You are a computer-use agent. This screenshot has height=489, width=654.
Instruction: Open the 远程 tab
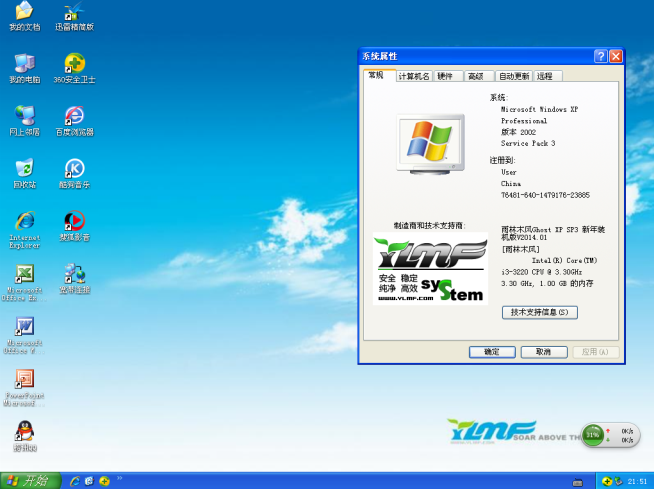(548, 76)
